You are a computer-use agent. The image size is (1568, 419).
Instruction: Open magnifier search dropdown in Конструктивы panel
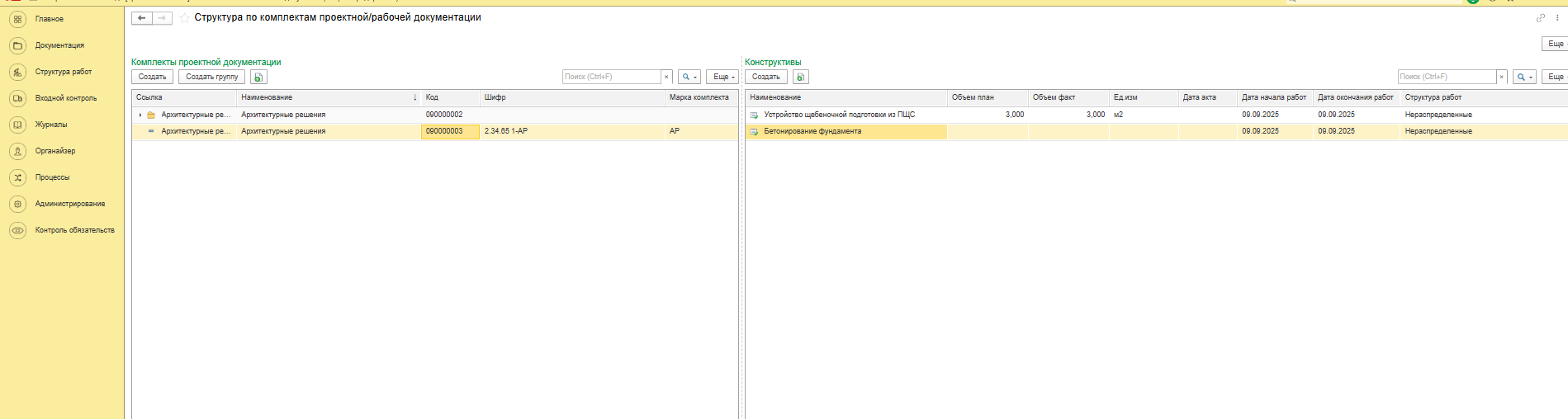(x=1523, y=77)
